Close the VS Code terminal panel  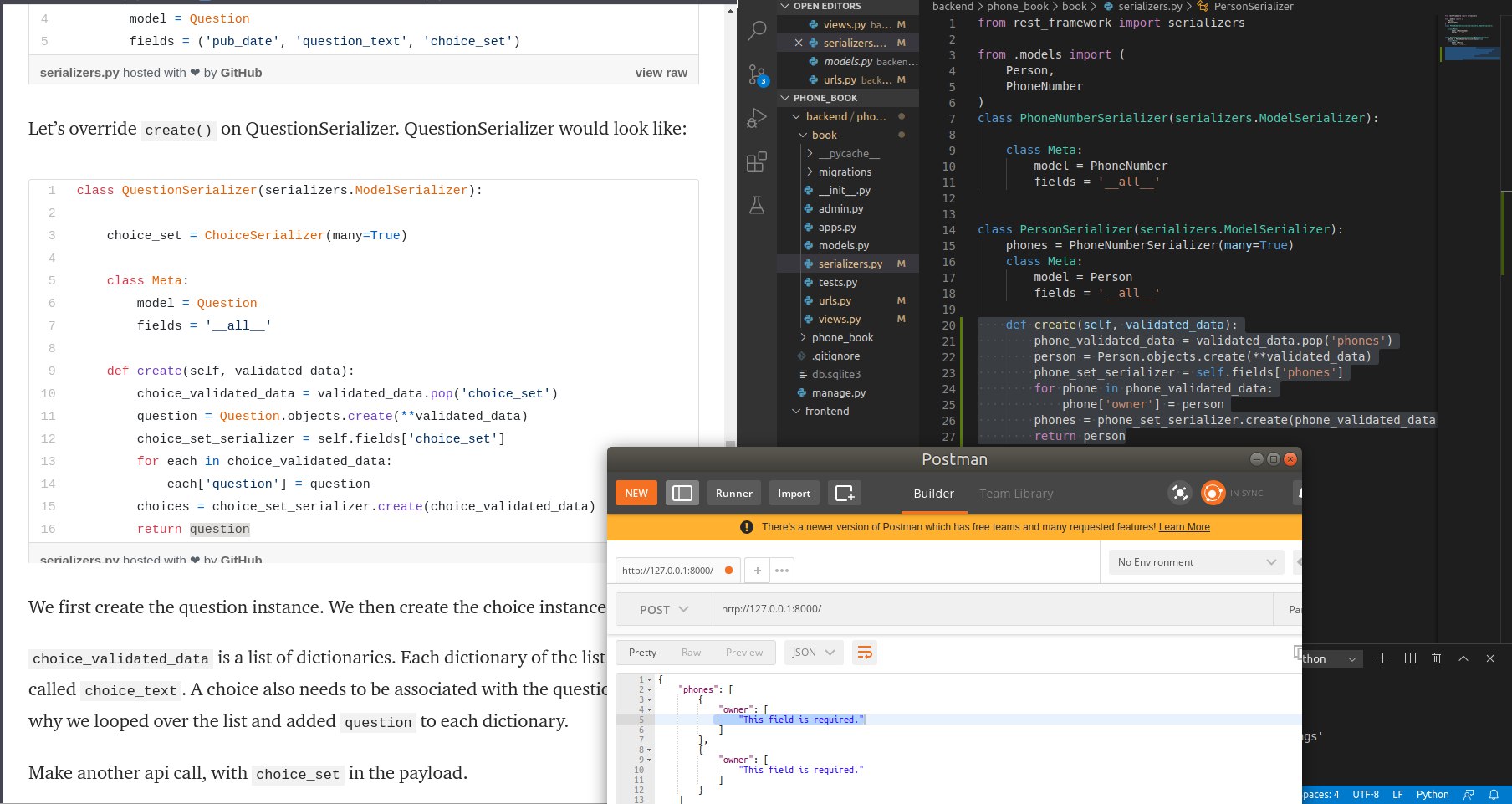(x=1490, y=658)
